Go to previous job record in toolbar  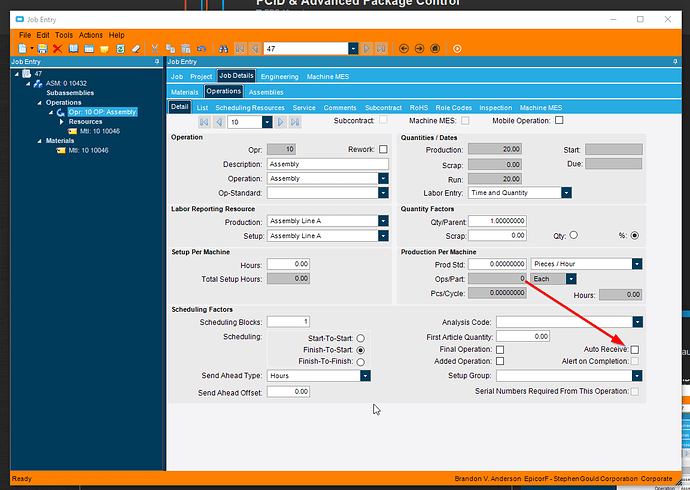click(255, 48)
